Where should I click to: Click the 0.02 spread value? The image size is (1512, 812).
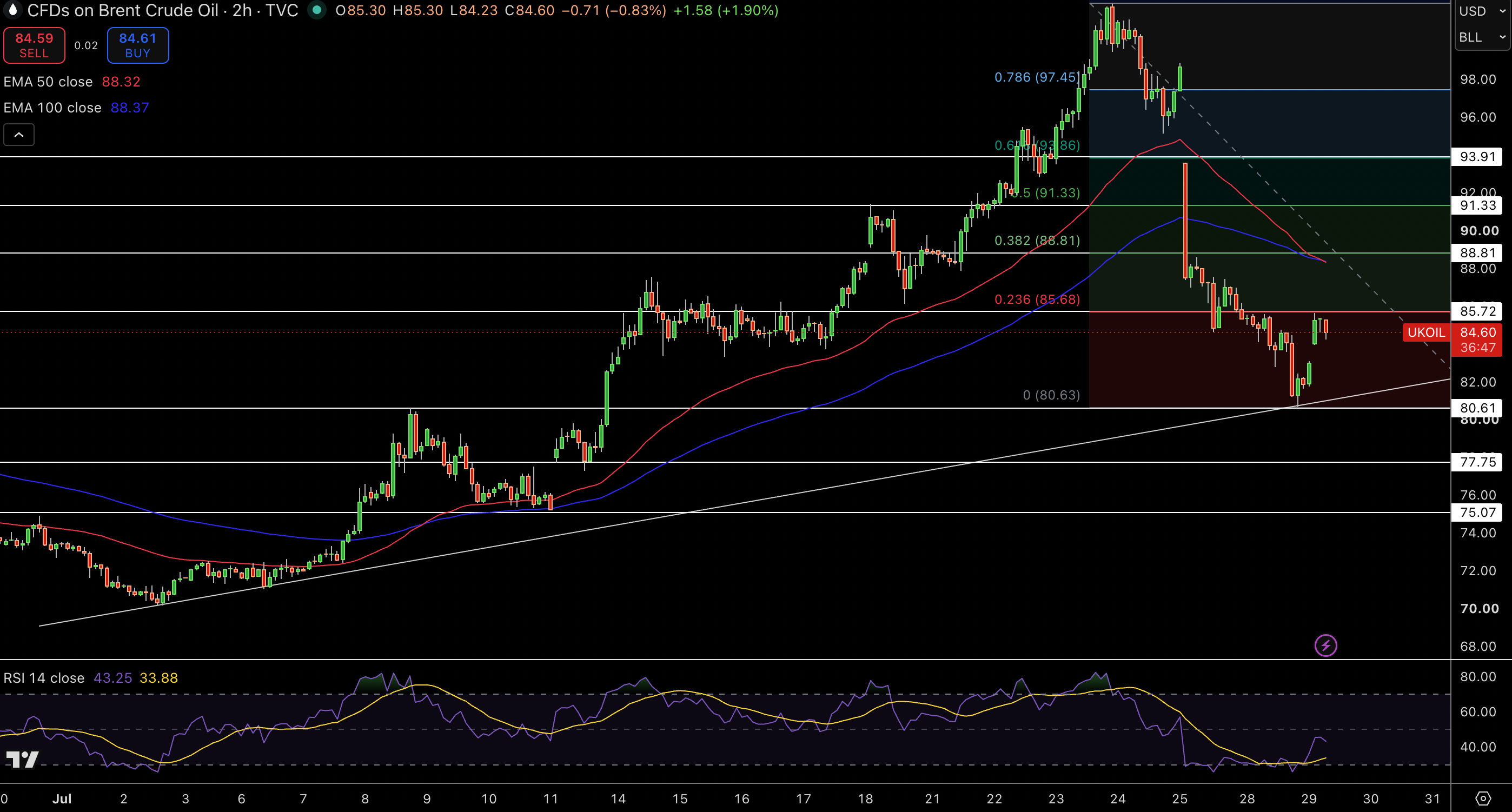85,45
